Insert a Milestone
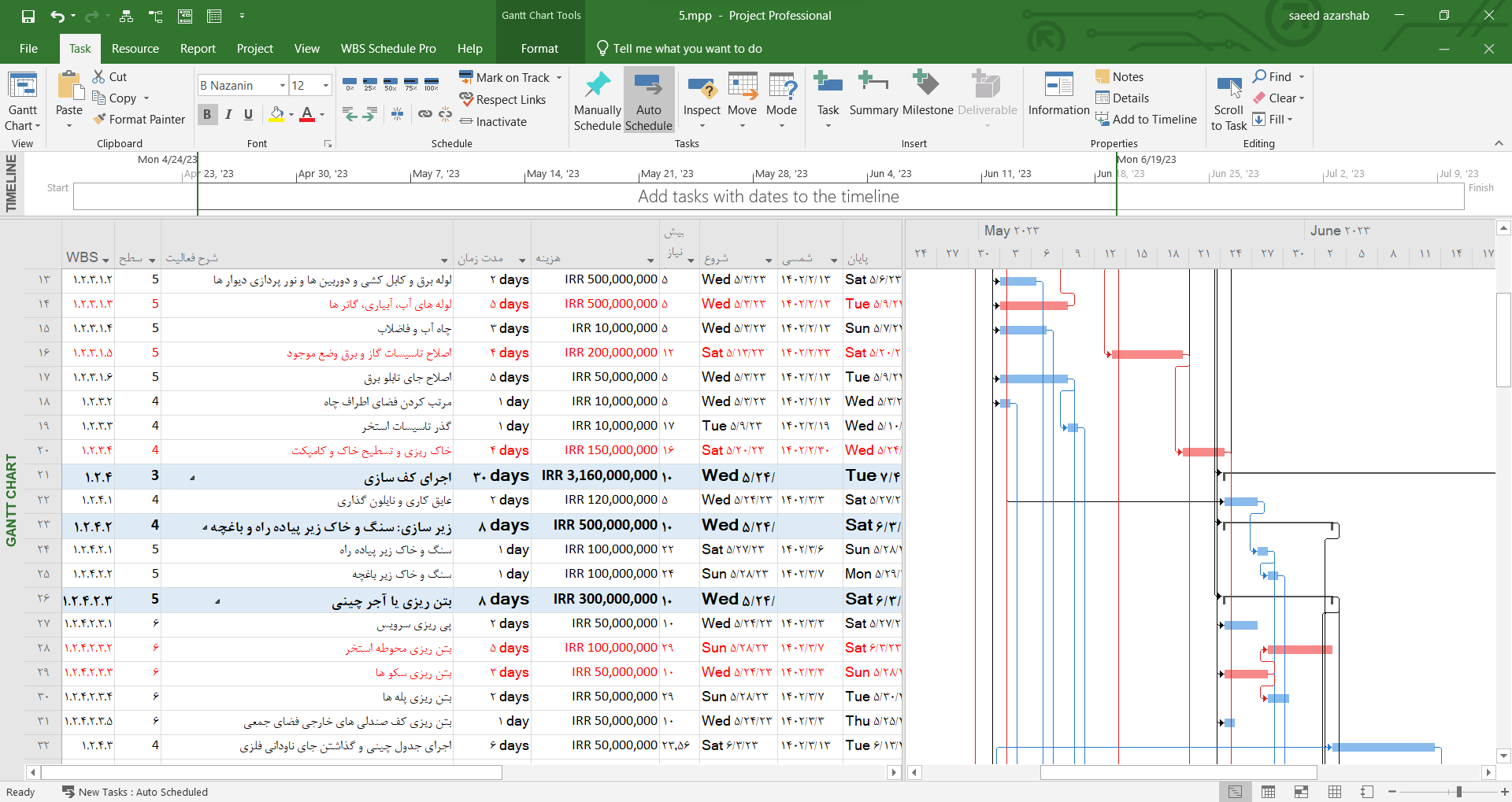1512x802 pixels. 928,94
